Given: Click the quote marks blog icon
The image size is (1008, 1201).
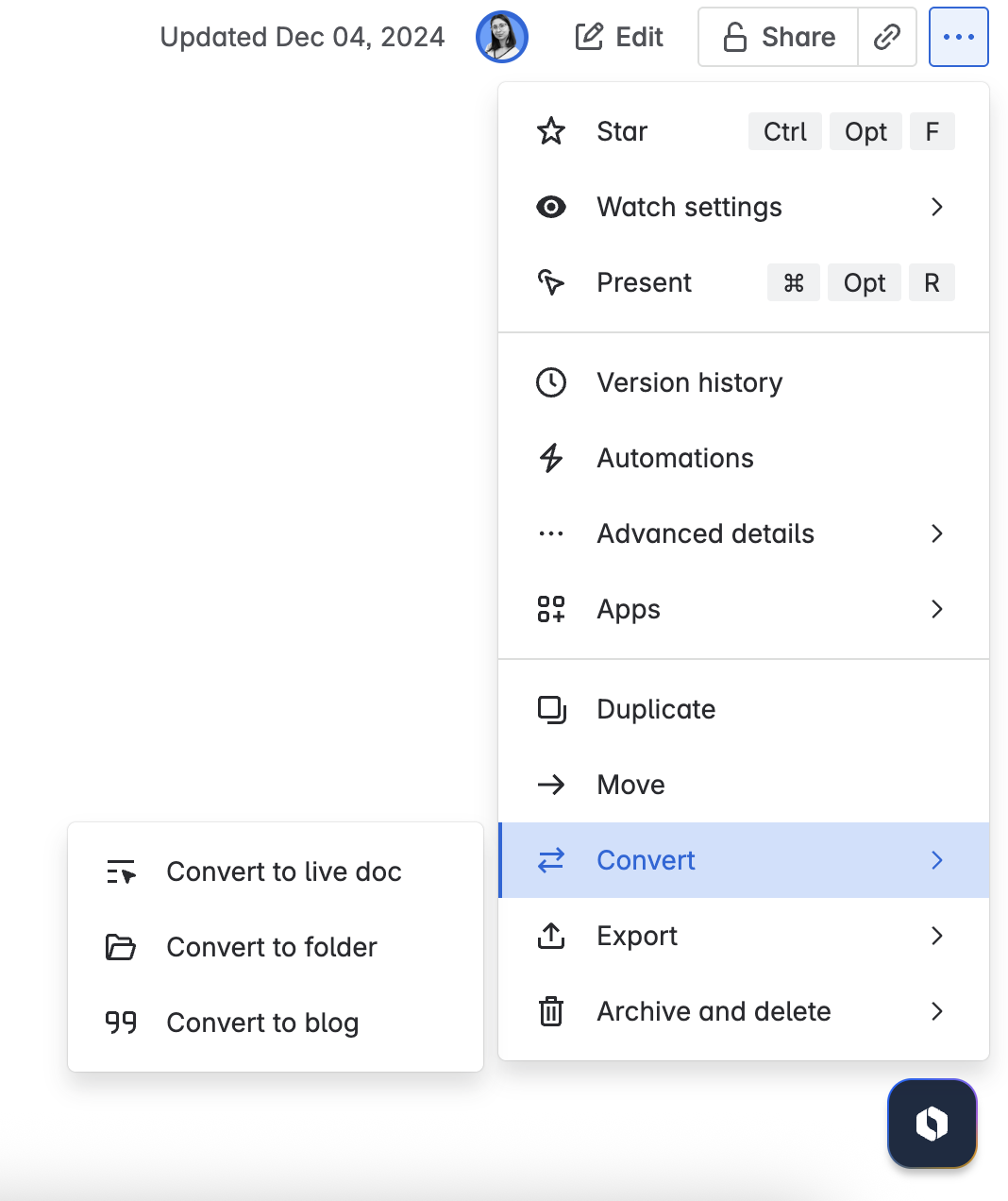Looking at the screenshot, I should coord(121,1023).
